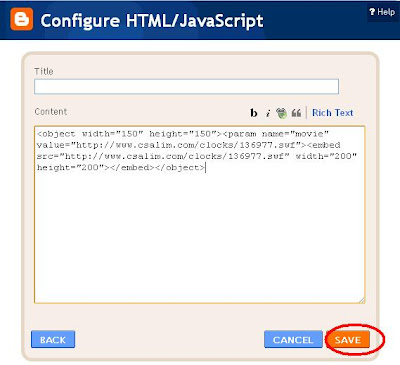Toggle bold formatting button
Image resolution: width=400 pixels, height=365 pixels.
(254, 113)
